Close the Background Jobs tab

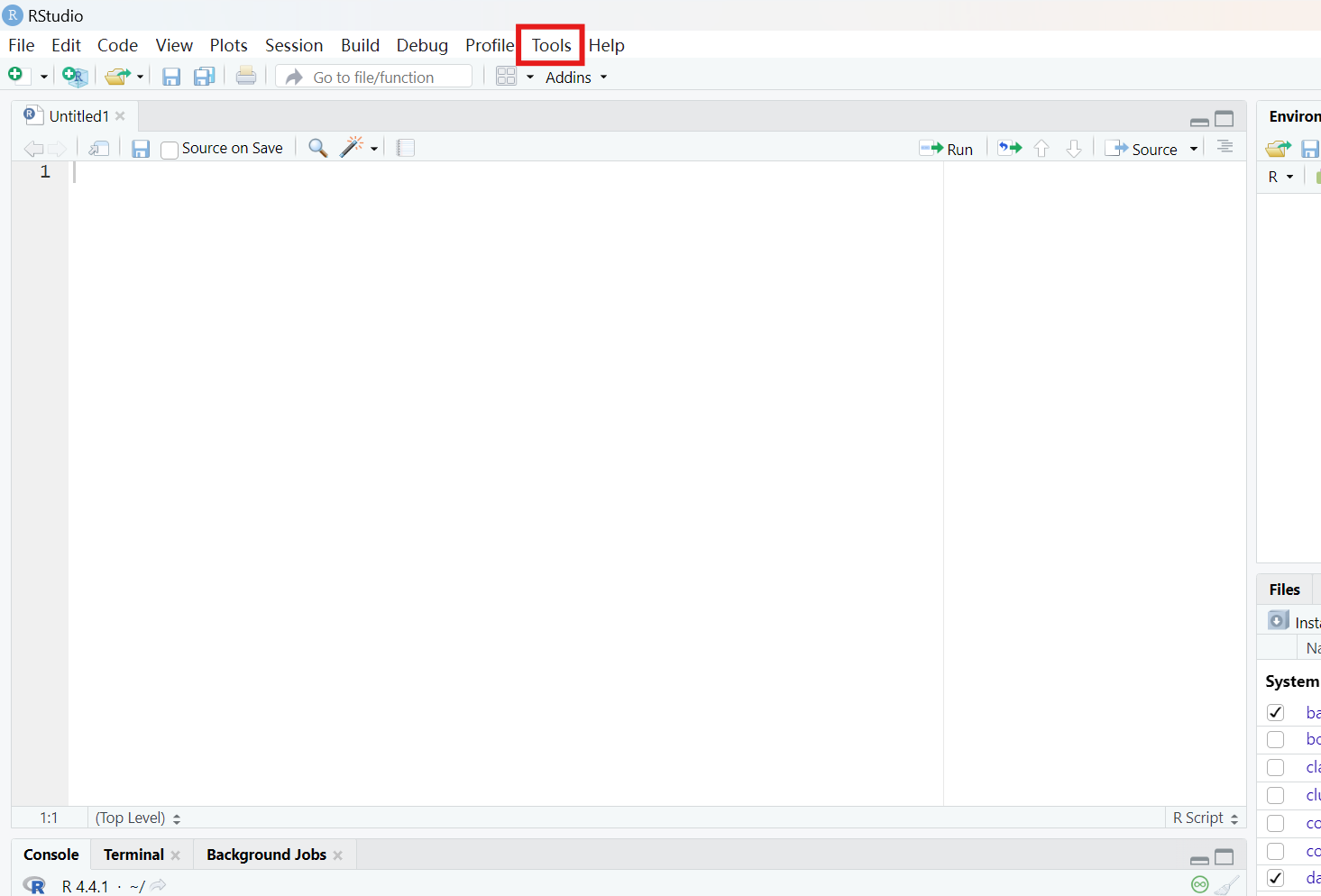337,855
